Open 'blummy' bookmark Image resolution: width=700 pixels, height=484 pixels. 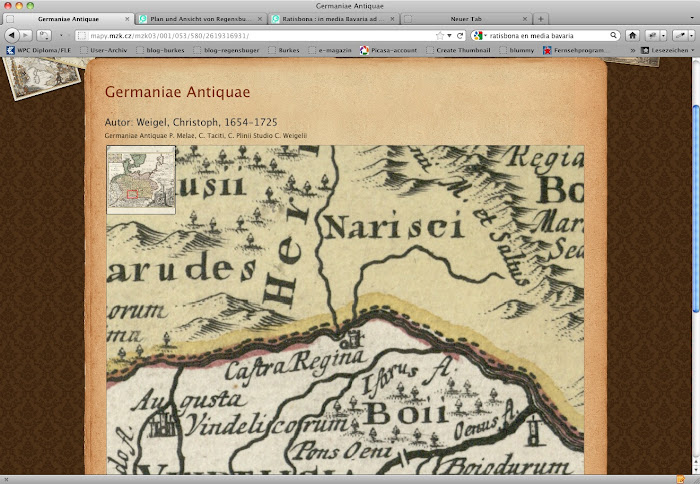tap(517, 50)
